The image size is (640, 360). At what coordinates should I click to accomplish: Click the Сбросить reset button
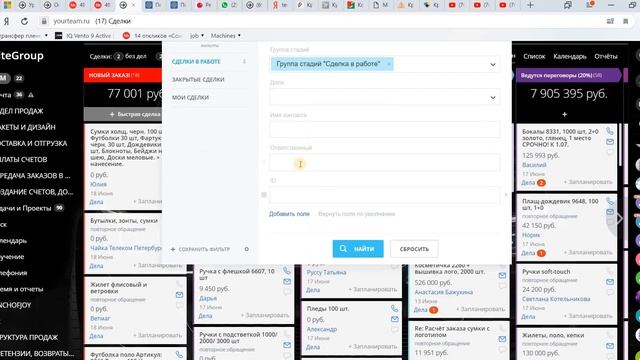point(414,249)
